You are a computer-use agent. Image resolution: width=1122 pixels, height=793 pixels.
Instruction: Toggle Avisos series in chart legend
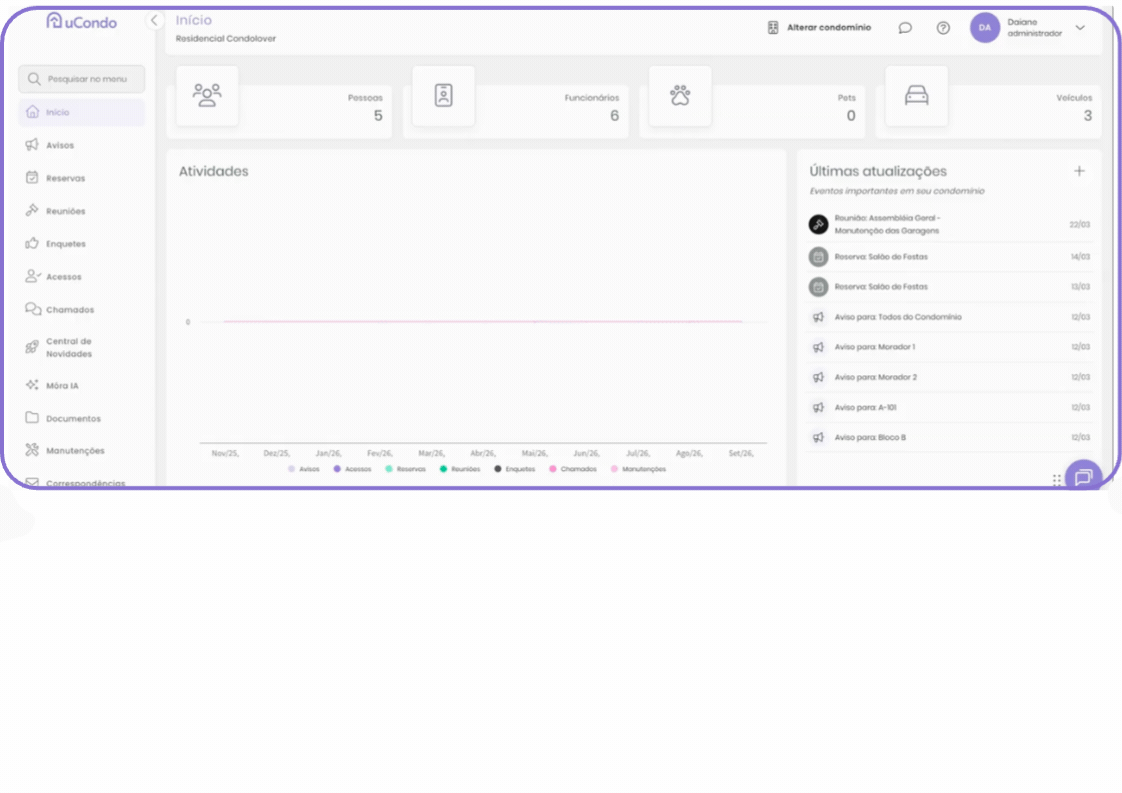[303, 470]
